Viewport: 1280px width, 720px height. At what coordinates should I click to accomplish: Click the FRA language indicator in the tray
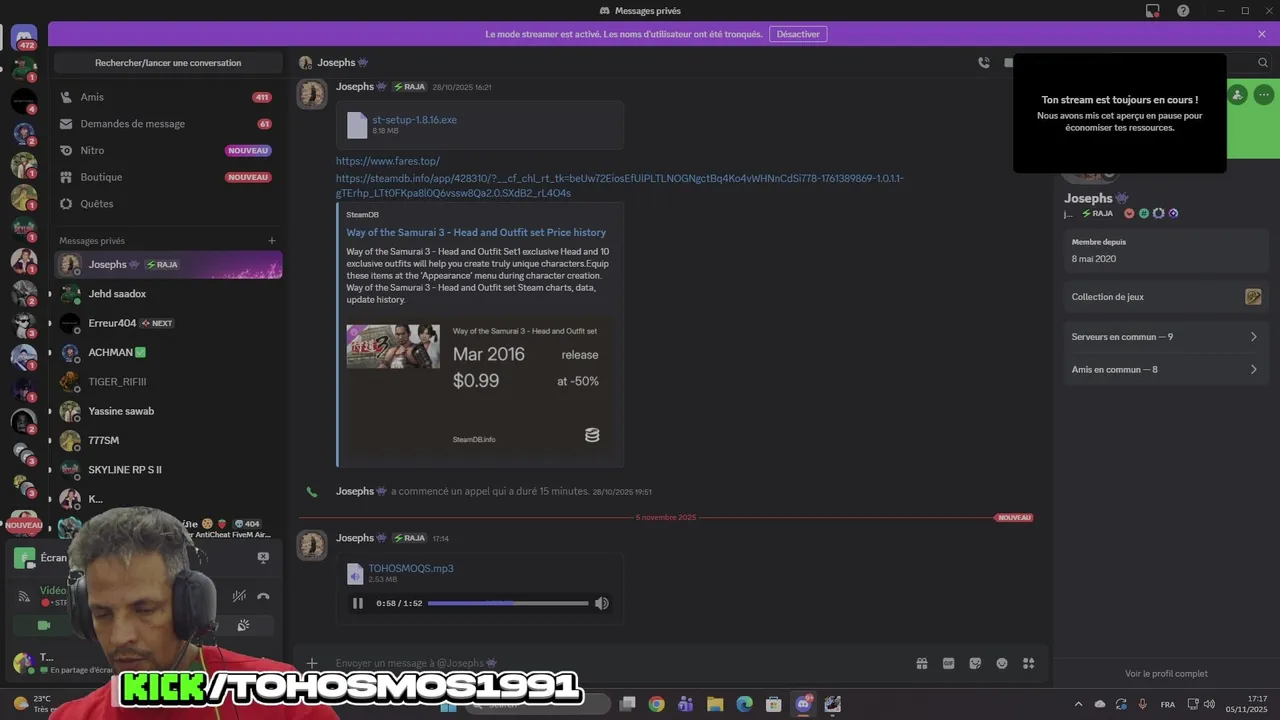(x=1168, y=704)
